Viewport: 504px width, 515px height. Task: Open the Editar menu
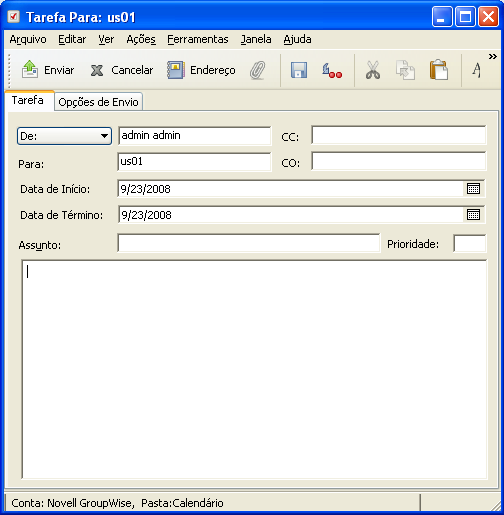click(x=72, y=39)
